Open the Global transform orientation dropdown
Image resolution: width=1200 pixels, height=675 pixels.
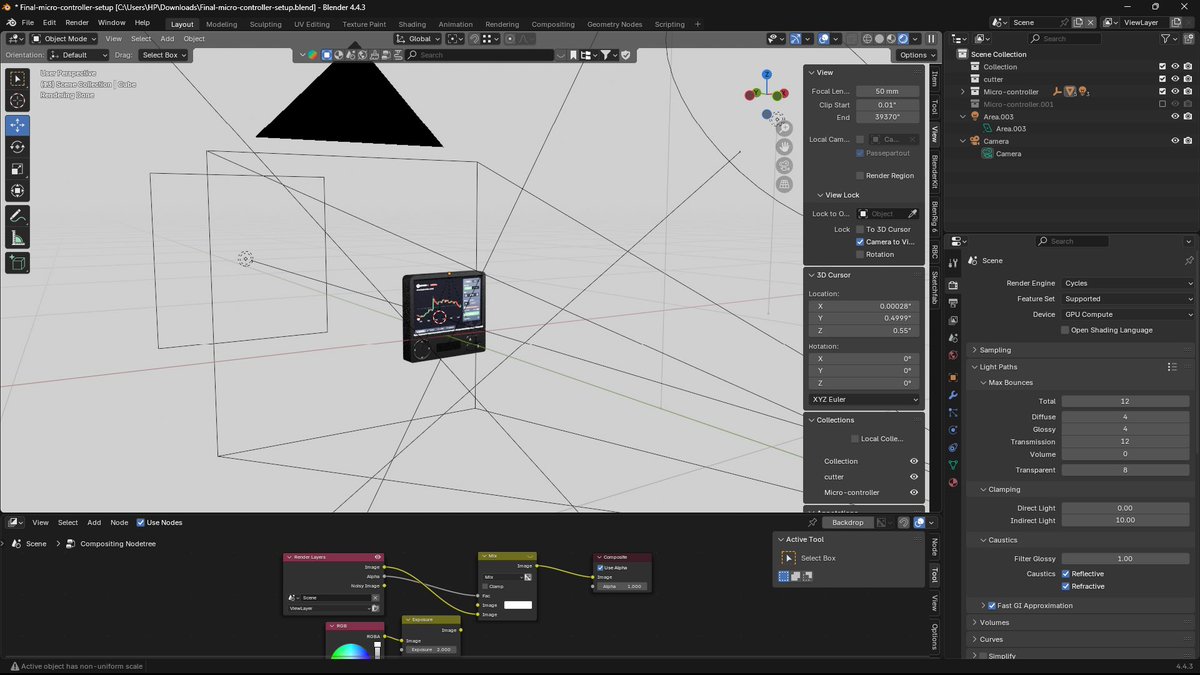(x=418, y=39)
